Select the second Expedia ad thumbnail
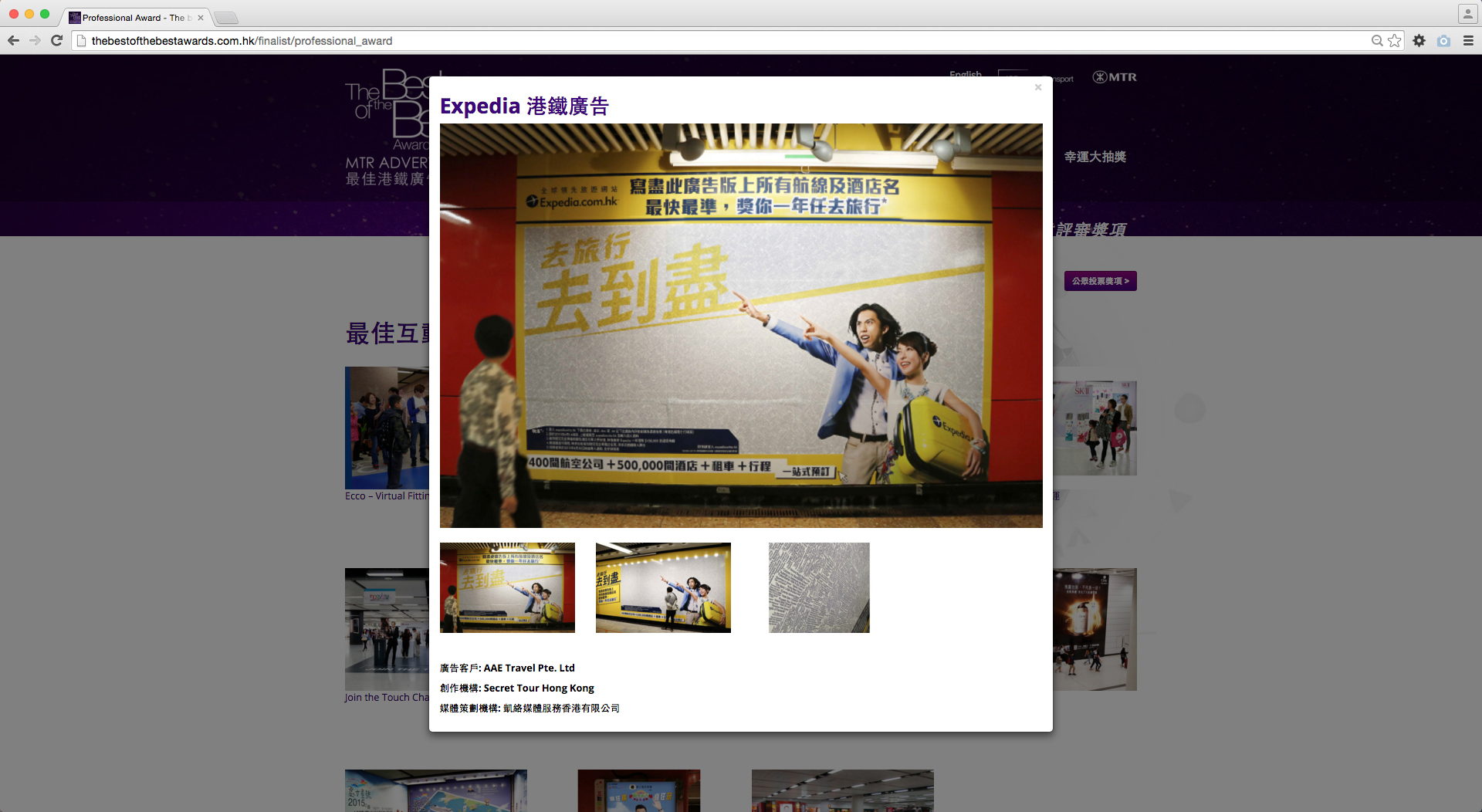1482x812 pixels. (x=663, y=587)
